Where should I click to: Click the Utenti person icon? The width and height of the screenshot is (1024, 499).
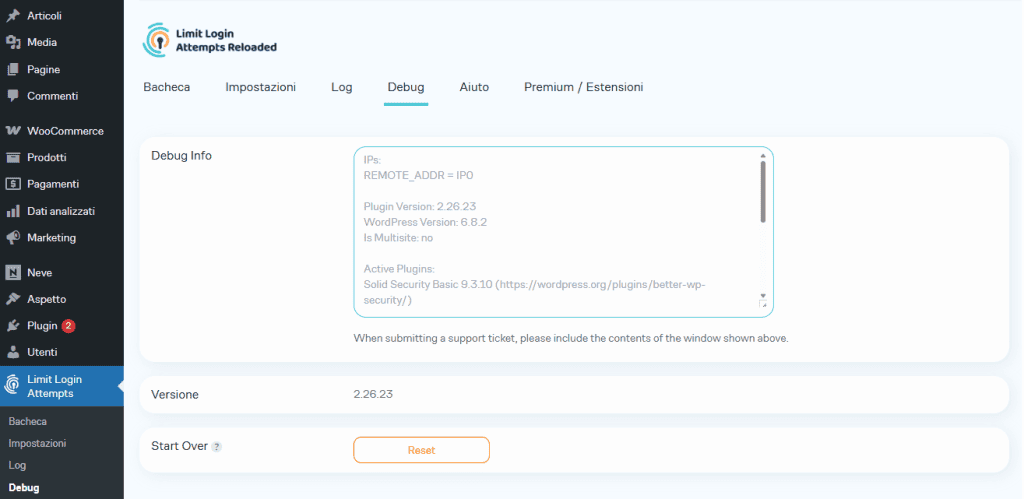[13, 352]
